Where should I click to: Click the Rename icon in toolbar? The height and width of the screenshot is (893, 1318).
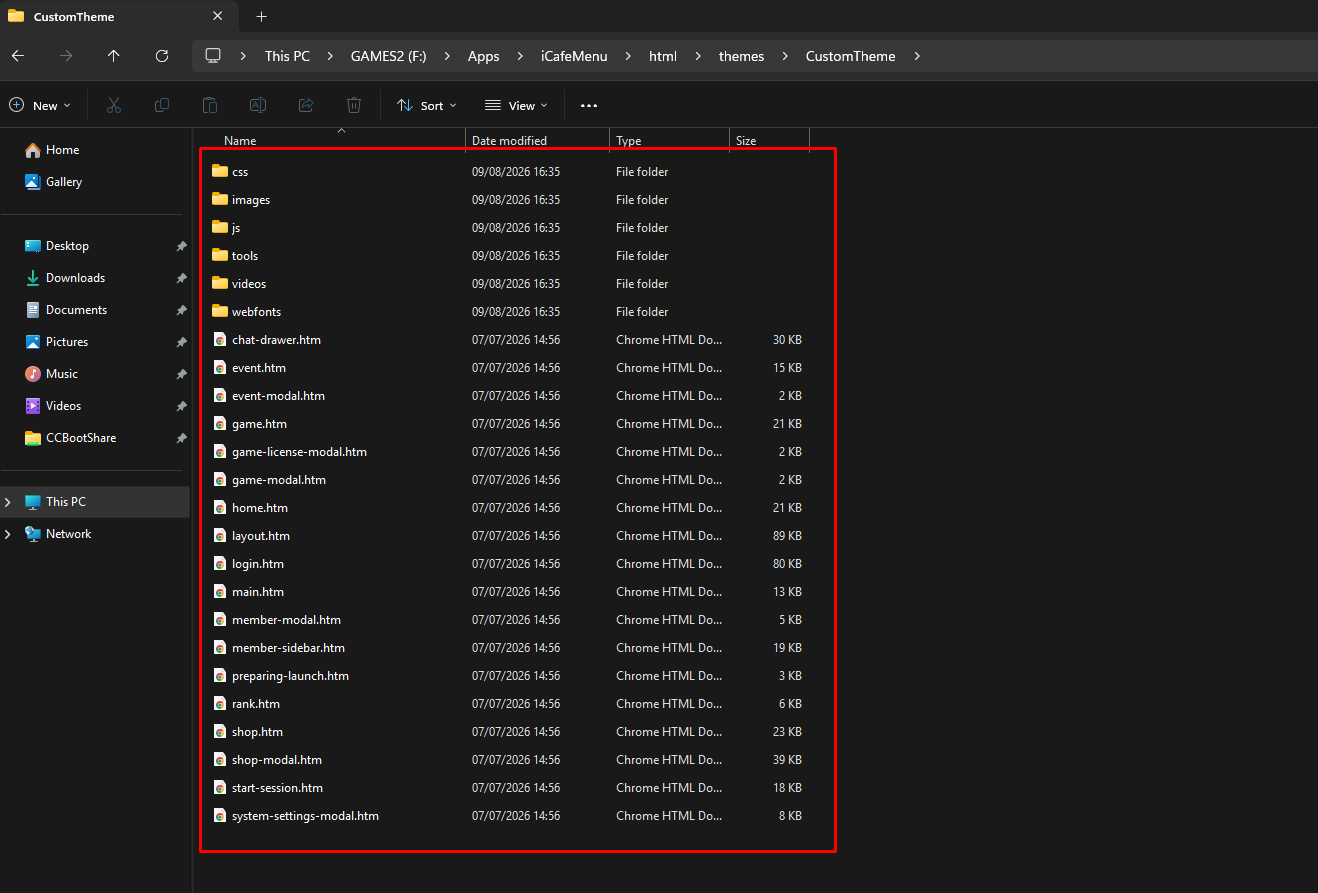pos(257,105)
